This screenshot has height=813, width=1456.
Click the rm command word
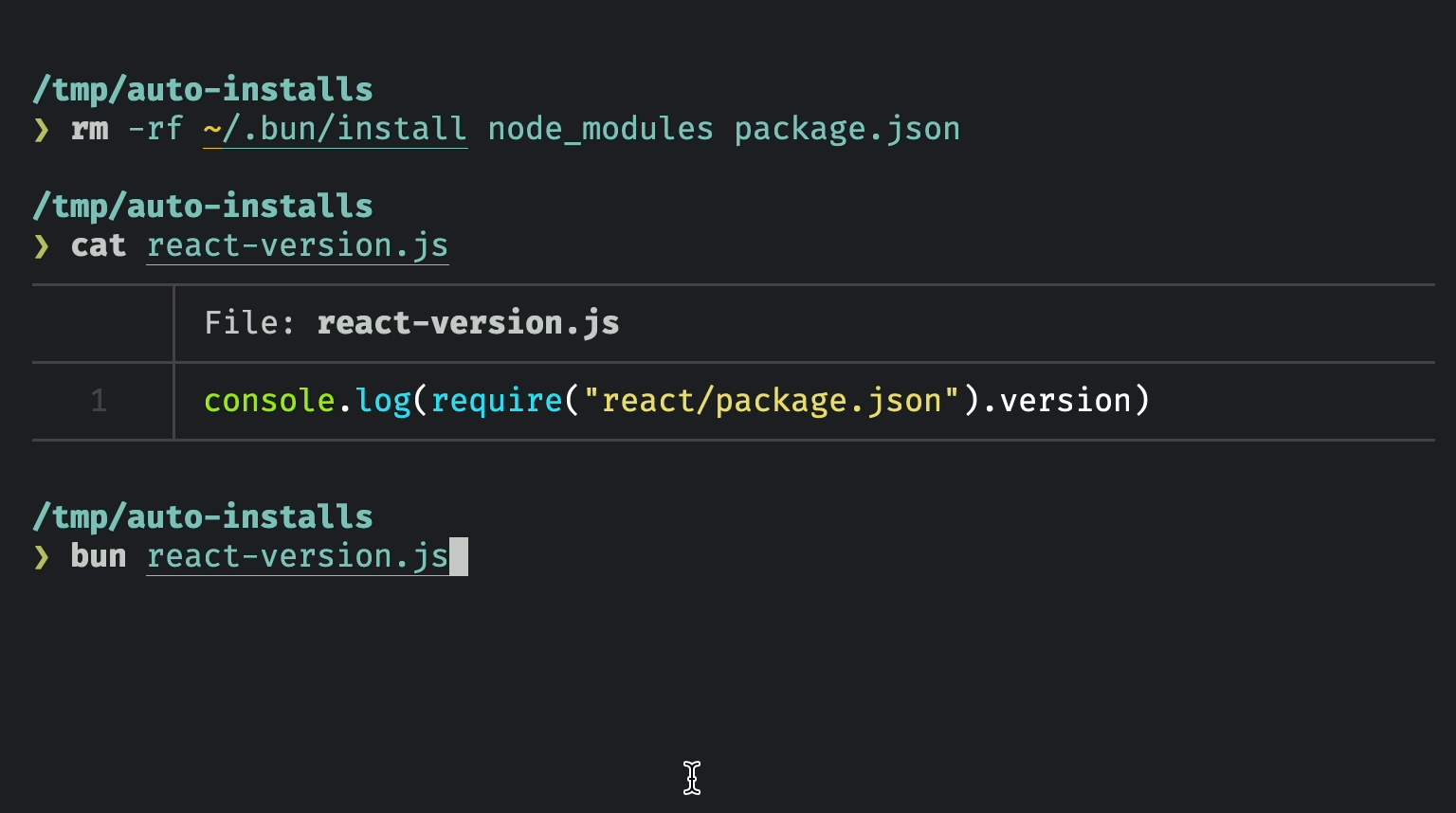[x=90, y=130]
